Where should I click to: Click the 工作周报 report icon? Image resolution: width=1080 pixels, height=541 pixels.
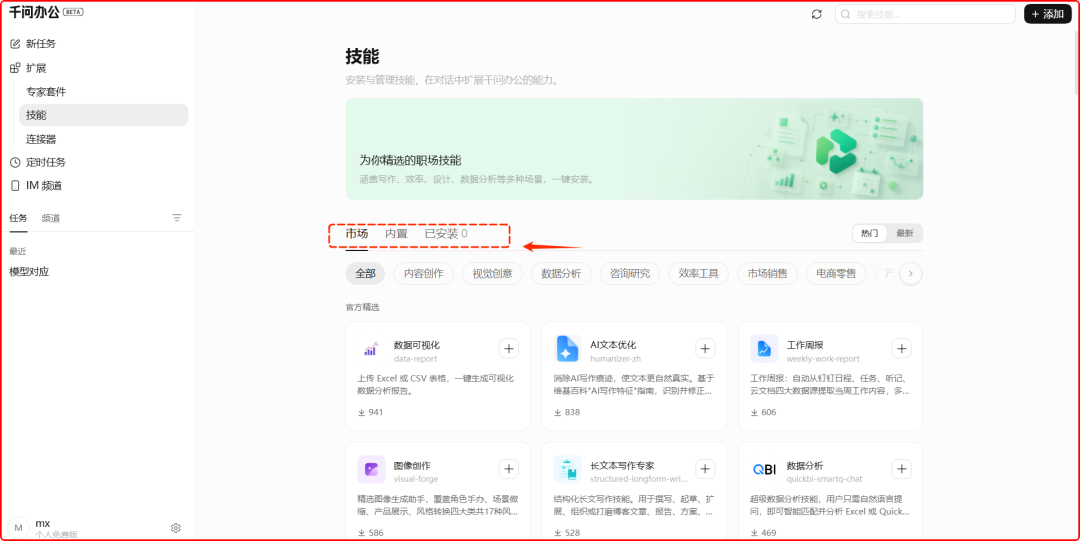tap(764, 349)
